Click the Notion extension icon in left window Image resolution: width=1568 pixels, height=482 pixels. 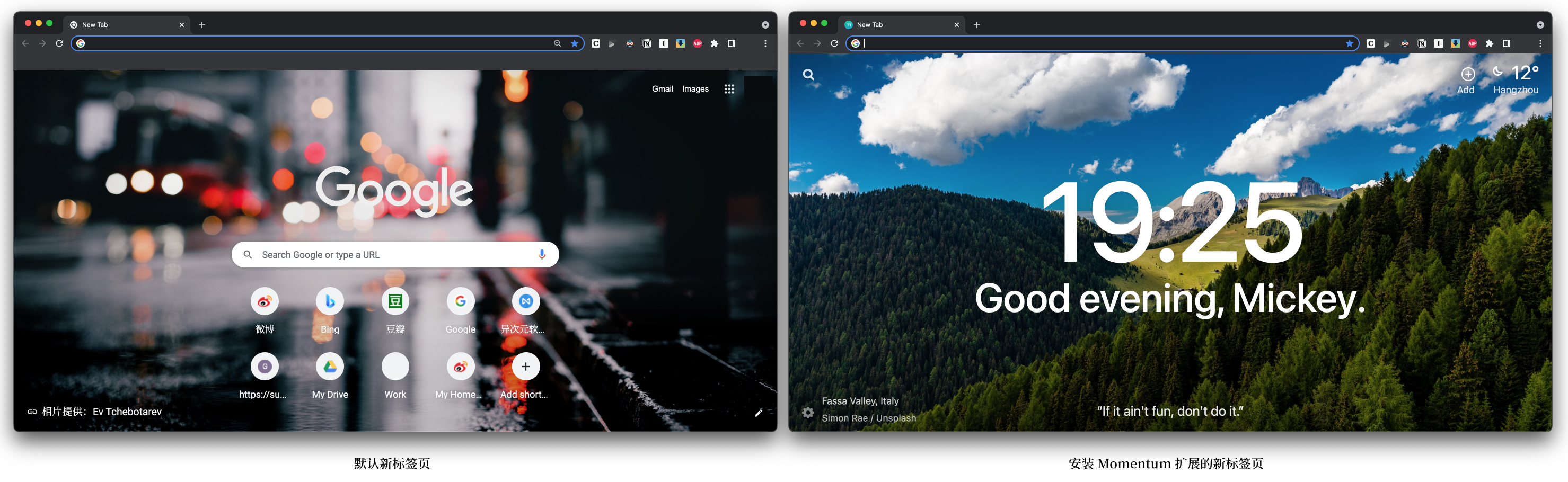[646, 43]
